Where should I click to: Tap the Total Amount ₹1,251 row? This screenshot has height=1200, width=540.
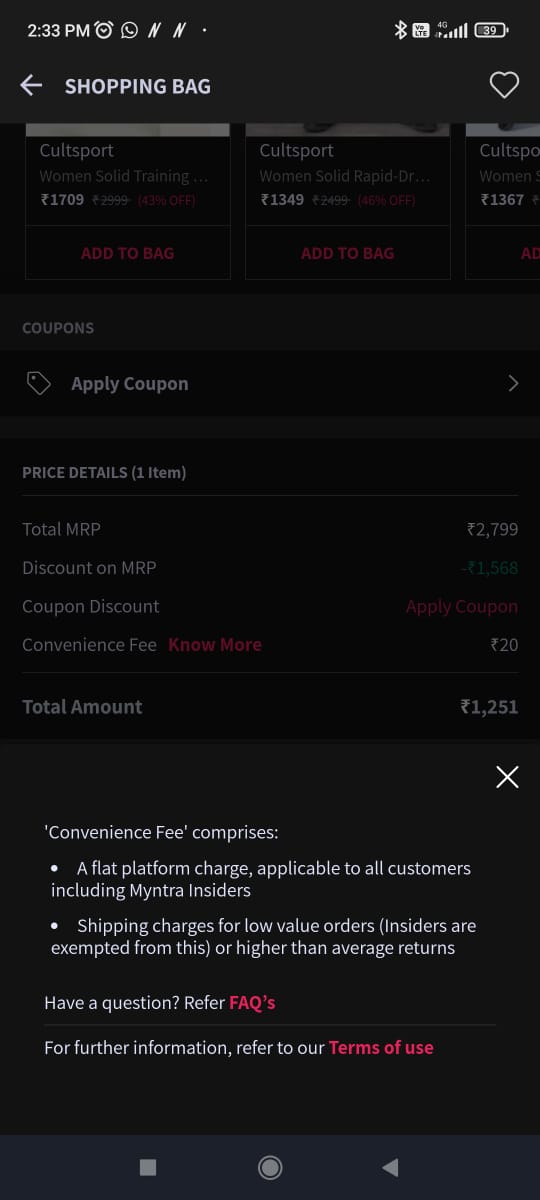(270, 707)
